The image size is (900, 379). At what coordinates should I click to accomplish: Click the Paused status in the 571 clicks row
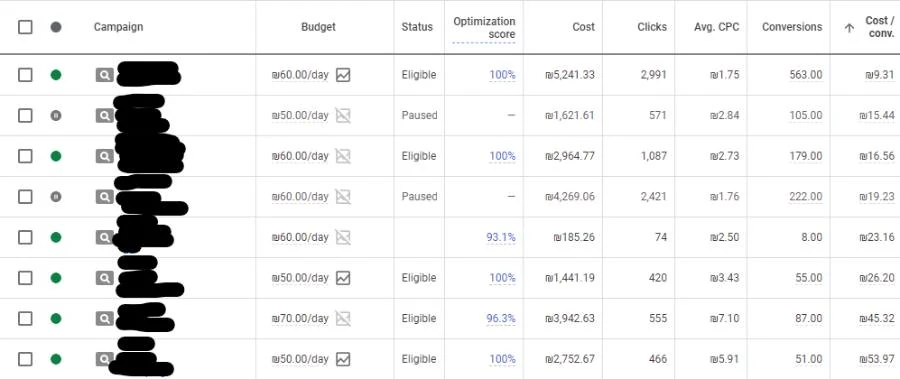click(419, 115)
